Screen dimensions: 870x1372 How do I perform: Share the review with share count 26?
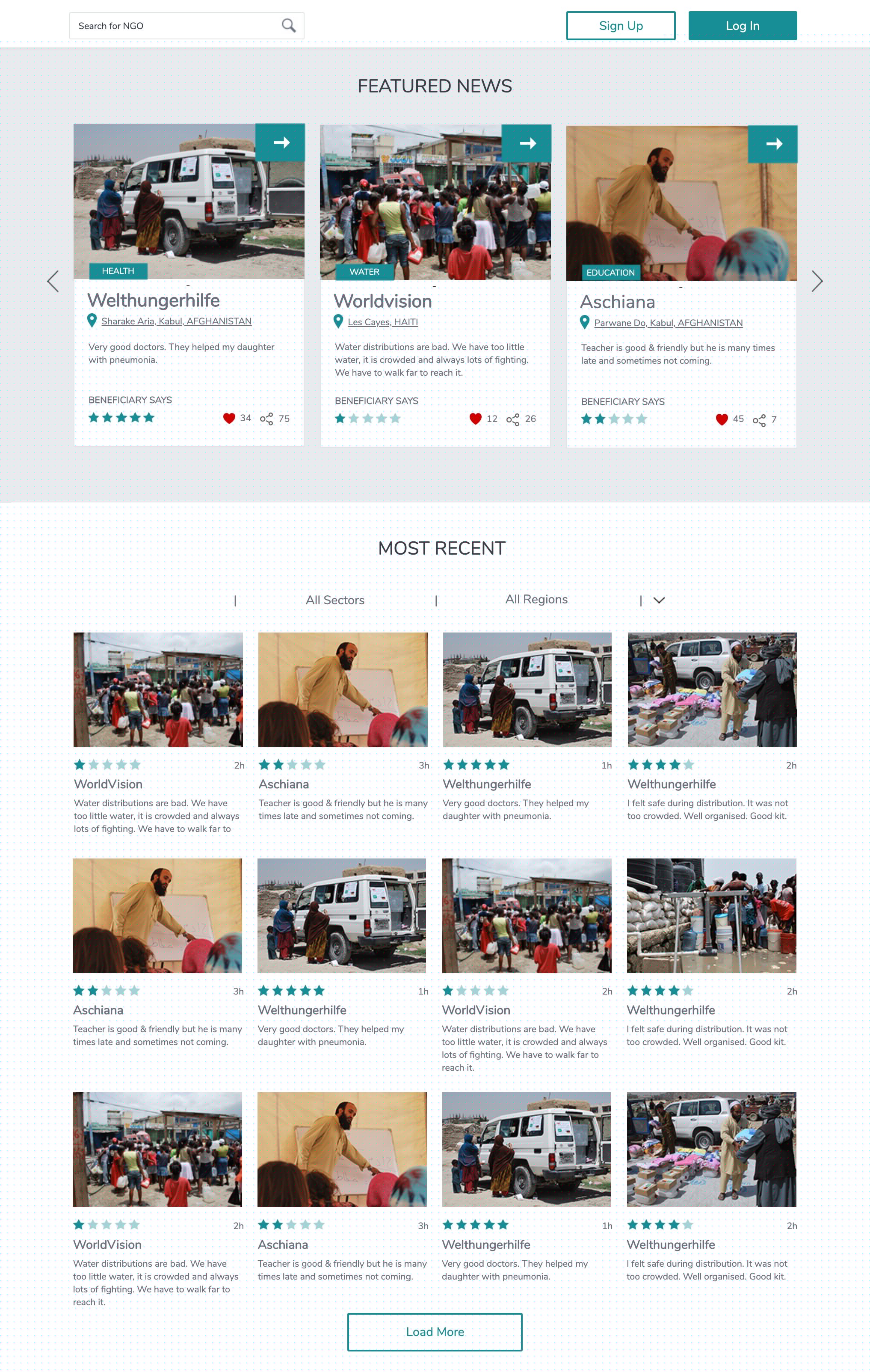(x=512, y=420)
